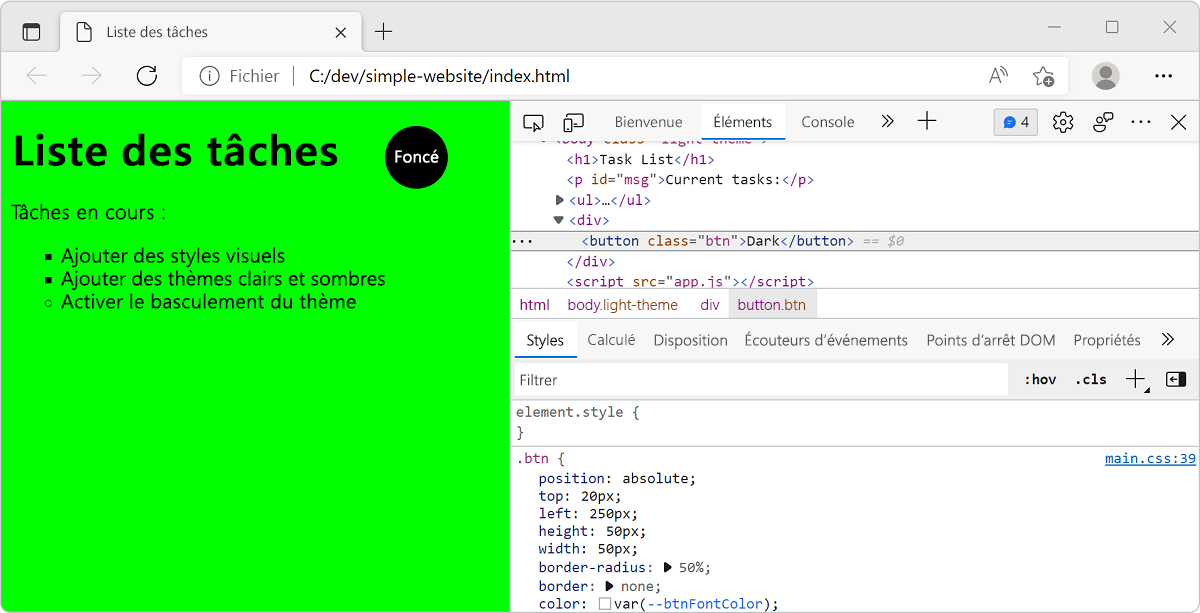Open Read aloud icon in address bar
The width and height of the screenshot is (1200, 613).
998,76
